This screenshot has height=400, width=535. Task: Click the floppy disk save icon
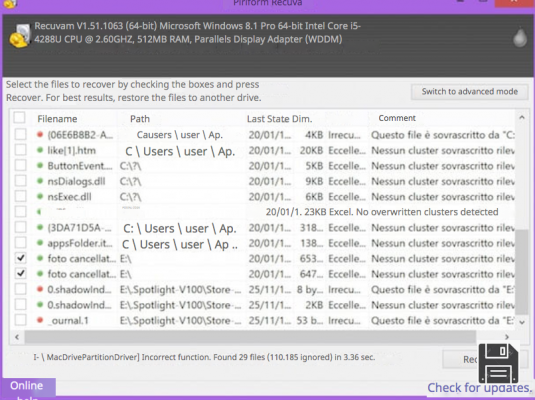[498, 363]
